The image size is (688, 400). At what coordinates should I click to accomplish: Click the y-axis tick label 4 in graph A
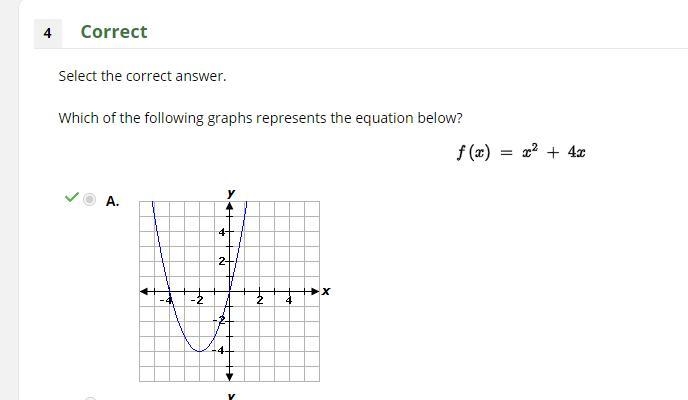pos(222,232)
